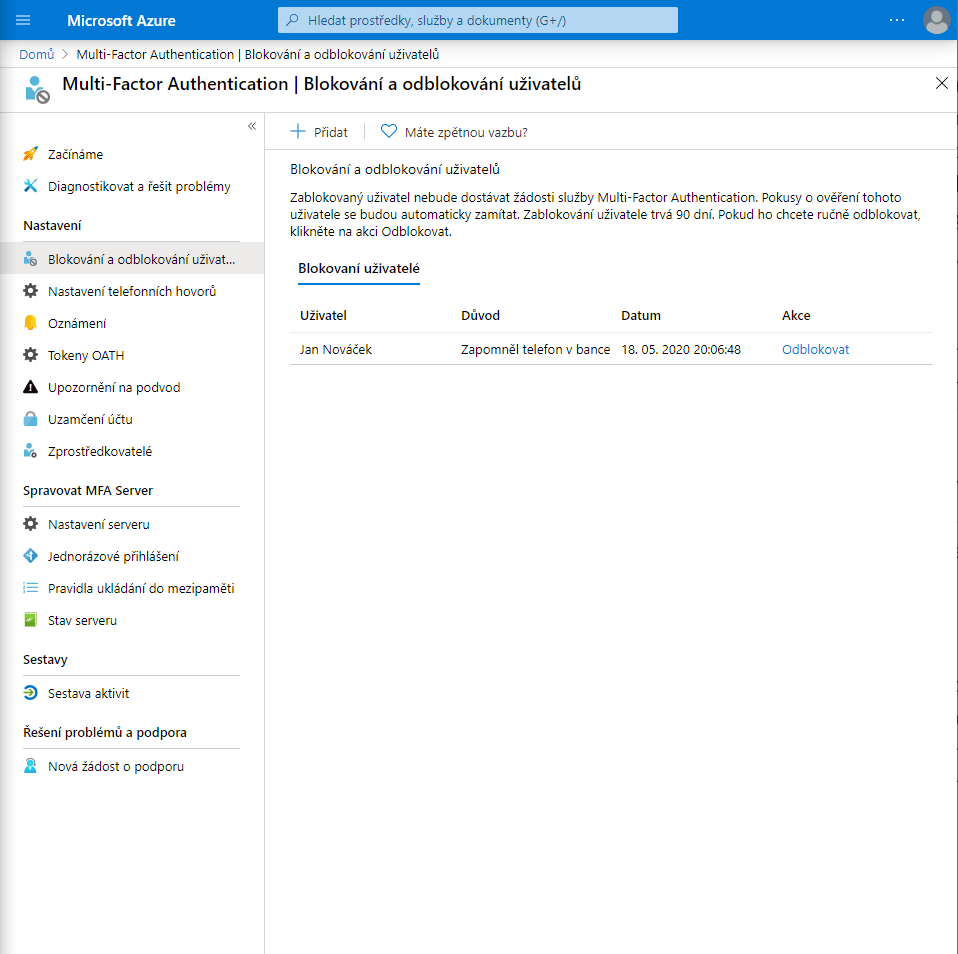Image resolution: width=958 pixels, height=954 pixels.
Task: Click the user account avatar
Action: pyautogui.click(x=936, y=20)
